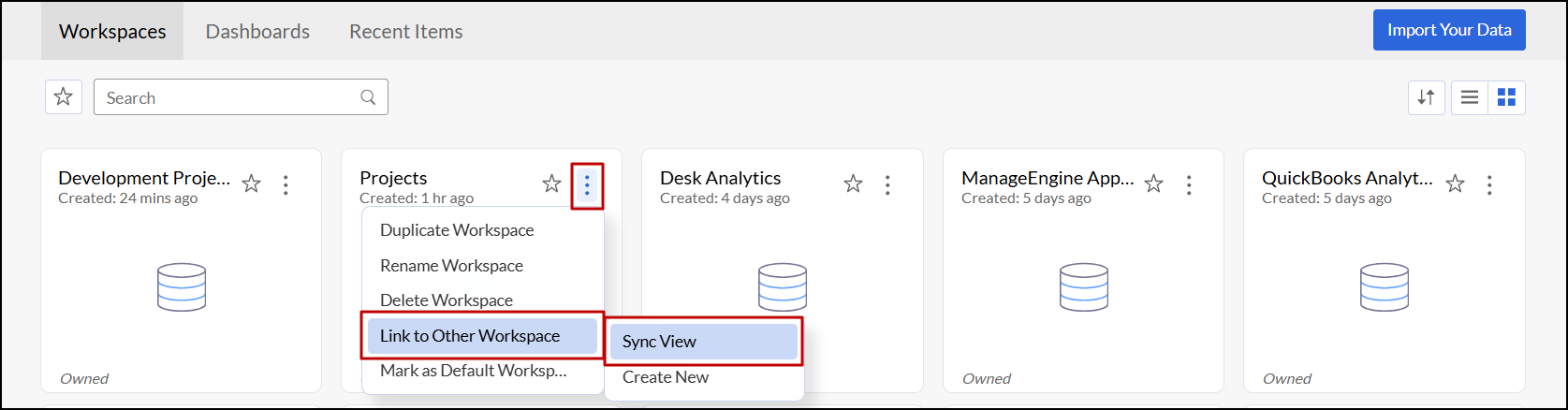Switch to grid view layout
The width and height of the screenshot is (1568, 410).
[1506, 97]
